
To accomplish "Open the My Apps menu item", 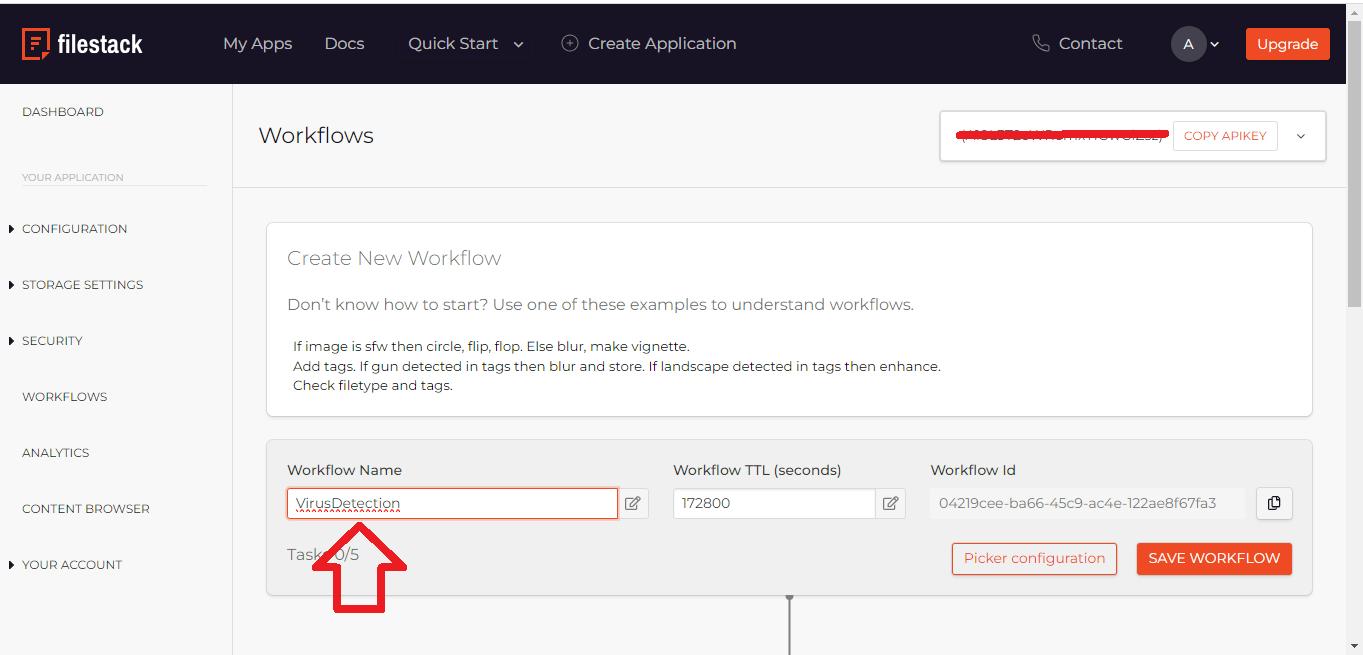I will coord(257,43).
